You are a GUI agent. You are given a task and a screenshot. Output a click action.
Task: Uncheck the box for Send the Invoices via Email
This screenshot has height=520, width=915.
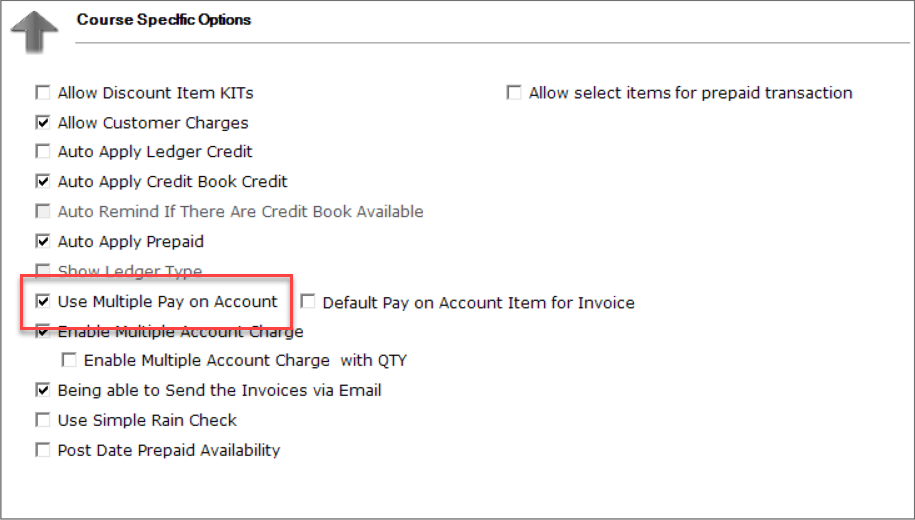click(43, 390)
